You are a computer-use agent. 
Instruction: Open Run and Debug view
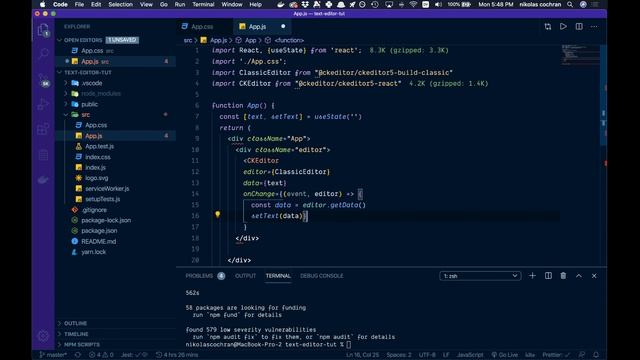coord(43,104)
